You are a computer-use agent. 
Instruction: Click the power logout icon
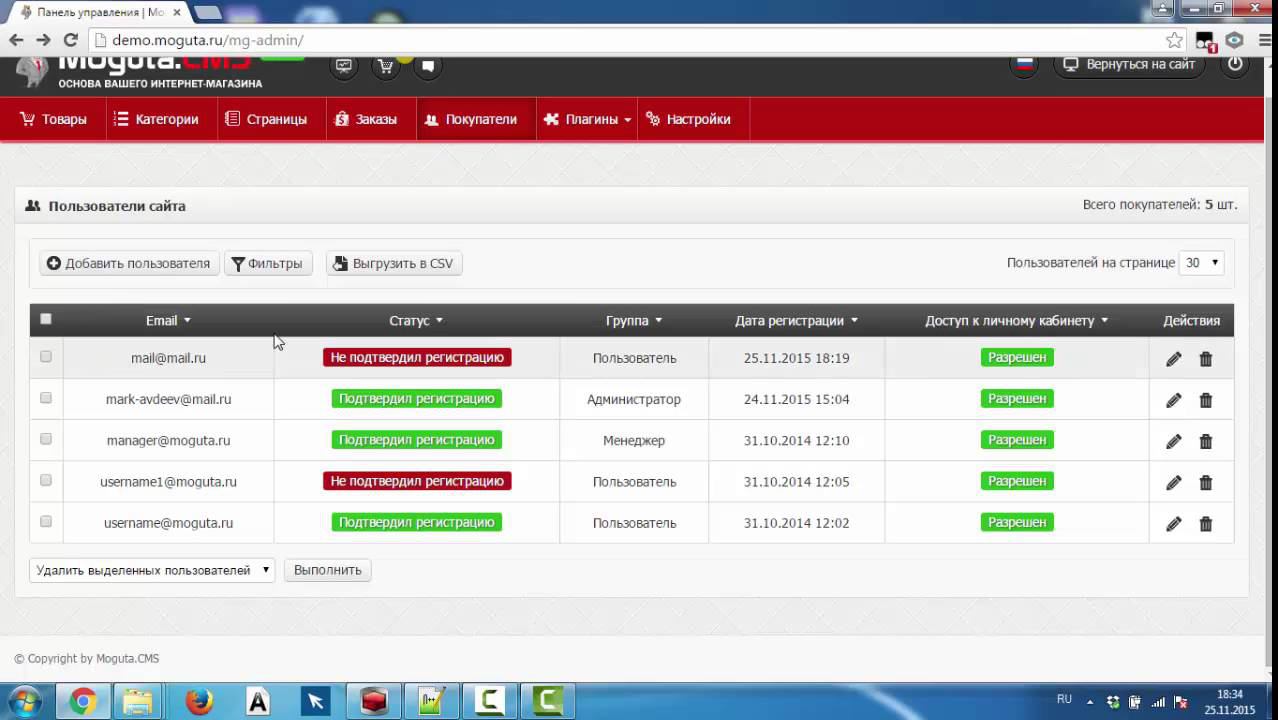pos(1235,64)
